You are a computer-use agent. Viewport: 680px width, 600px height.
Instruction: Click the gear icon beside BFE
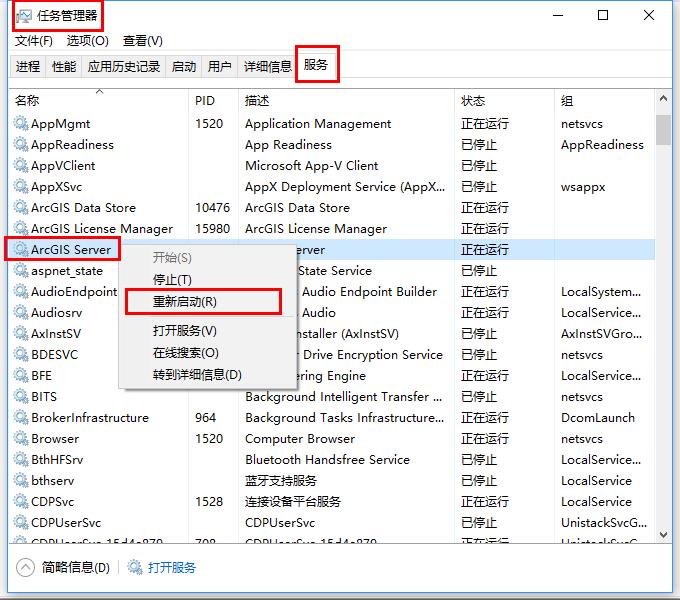tap(20, 375)
